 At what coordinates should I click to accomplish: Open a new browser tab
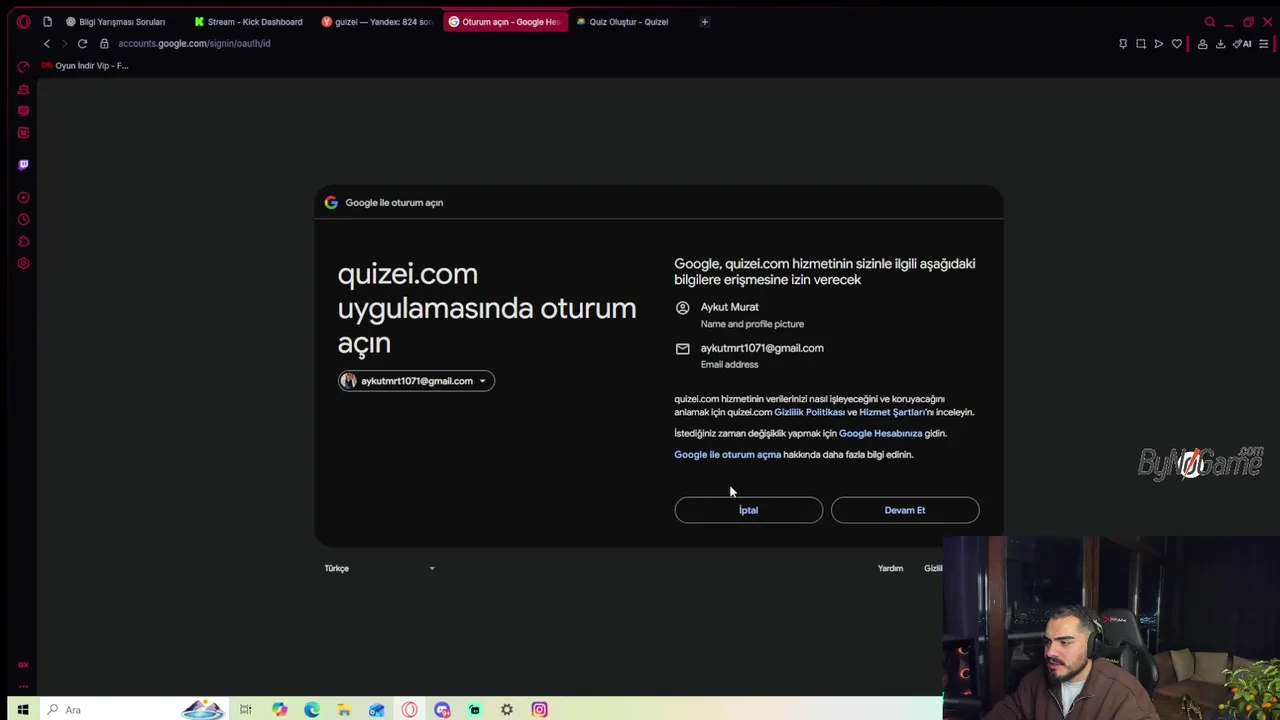pos(704,22)
